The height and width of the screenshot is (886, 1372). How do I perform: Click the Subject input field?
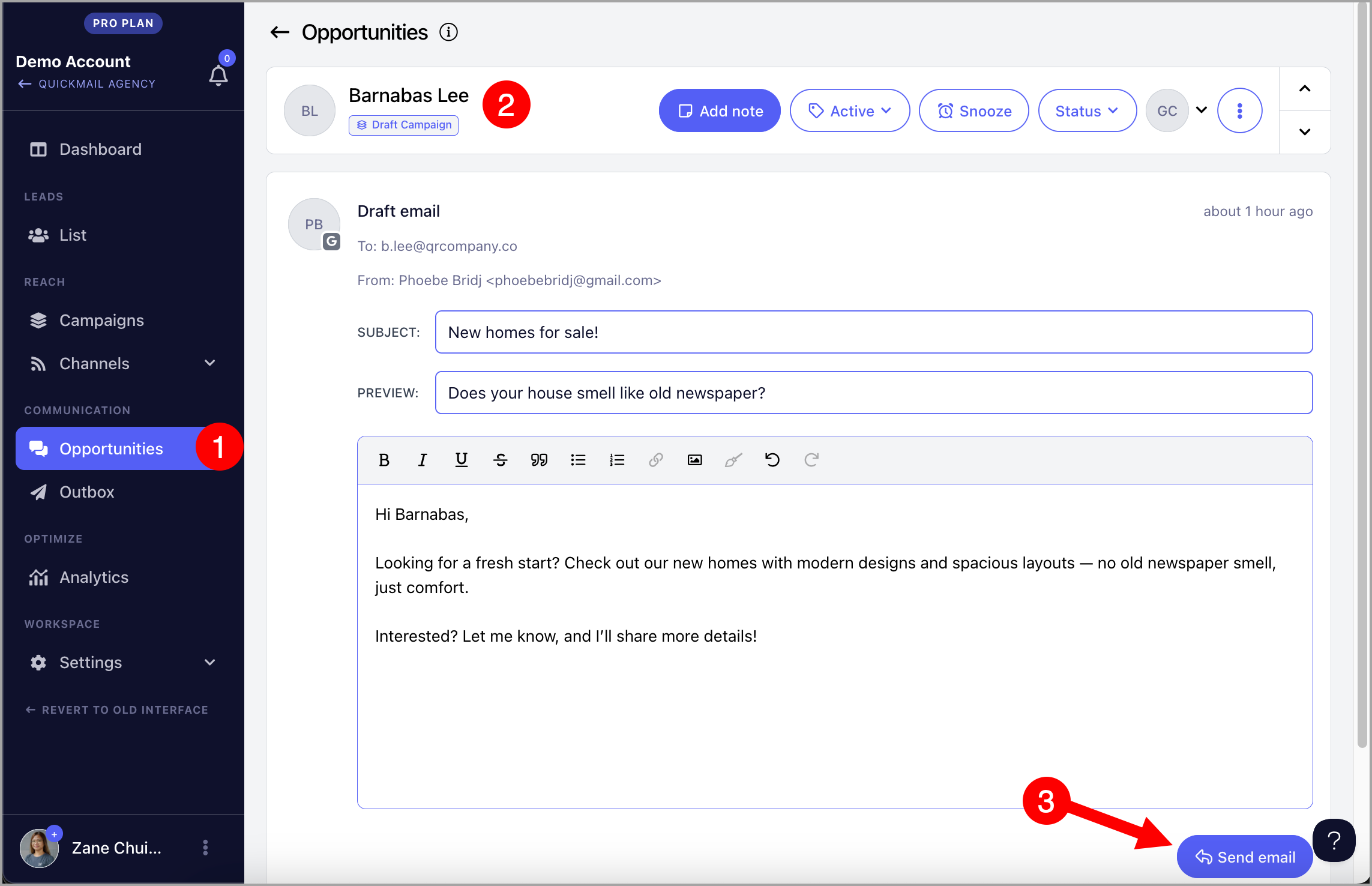(x=874, y=332)
